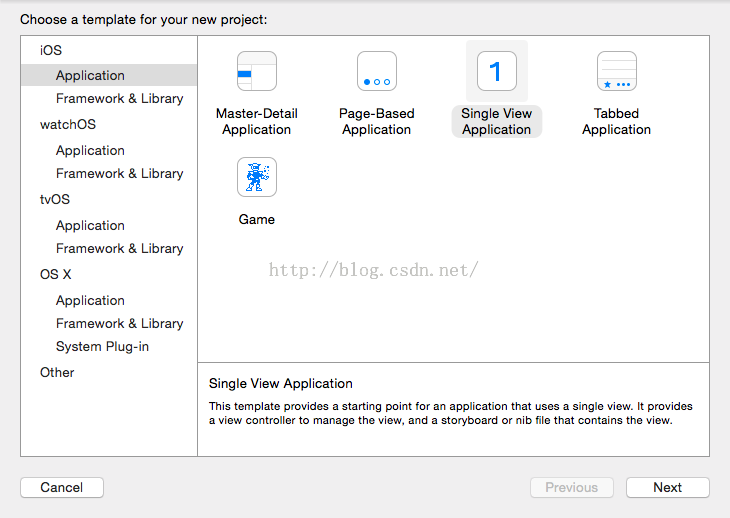The width and height of the screenshot is (730, 518).
Task: Select the Tabbed Application template icon
Action: 617,71
